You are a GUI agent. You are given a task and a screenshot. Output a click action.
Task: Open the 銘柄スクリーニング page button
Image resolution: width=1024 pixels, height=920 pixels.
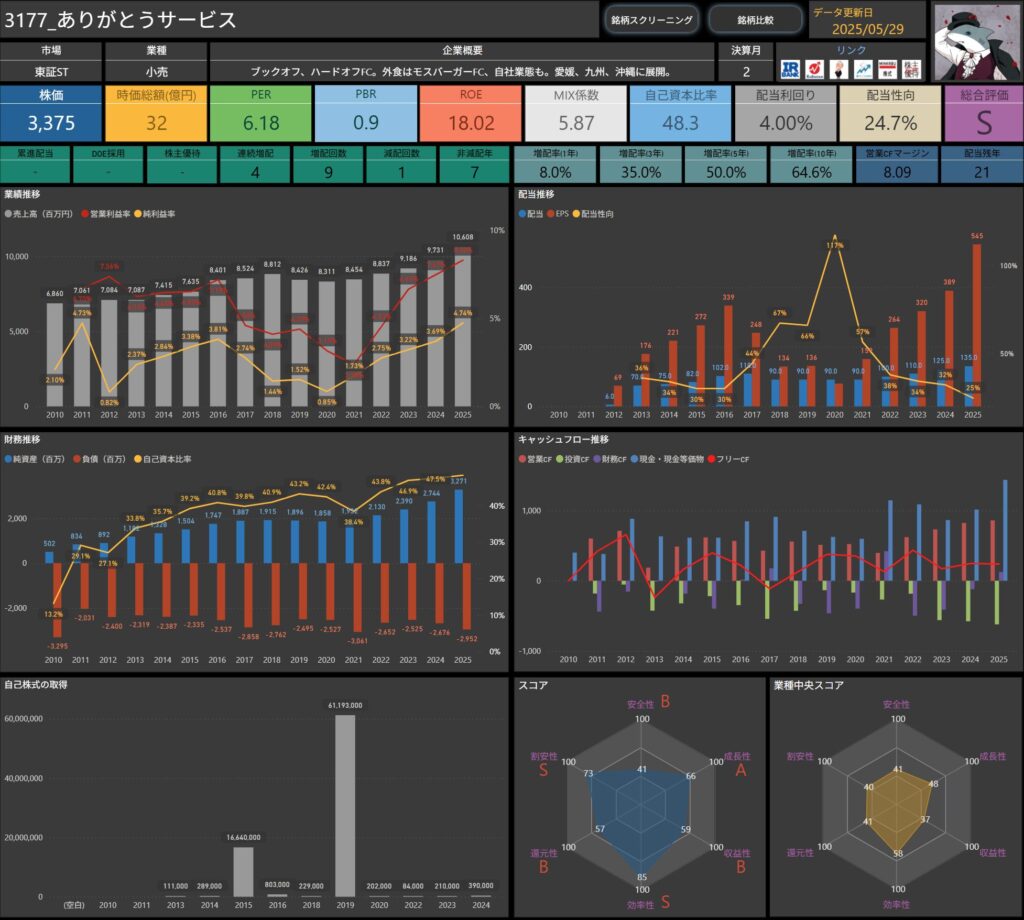point(650,20)
